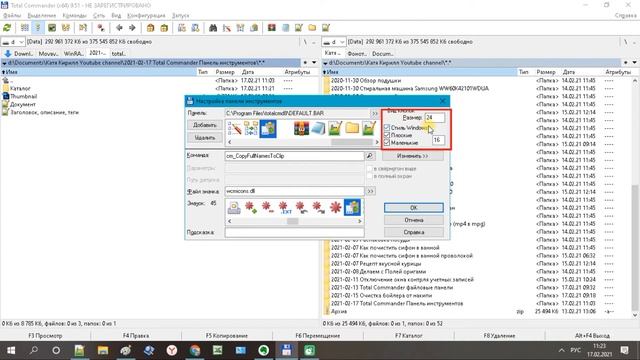Image resolution: width=640 pixels, height=360 pixels.
Task: Click >> browse button next to panel path
Action: [374, 113]
